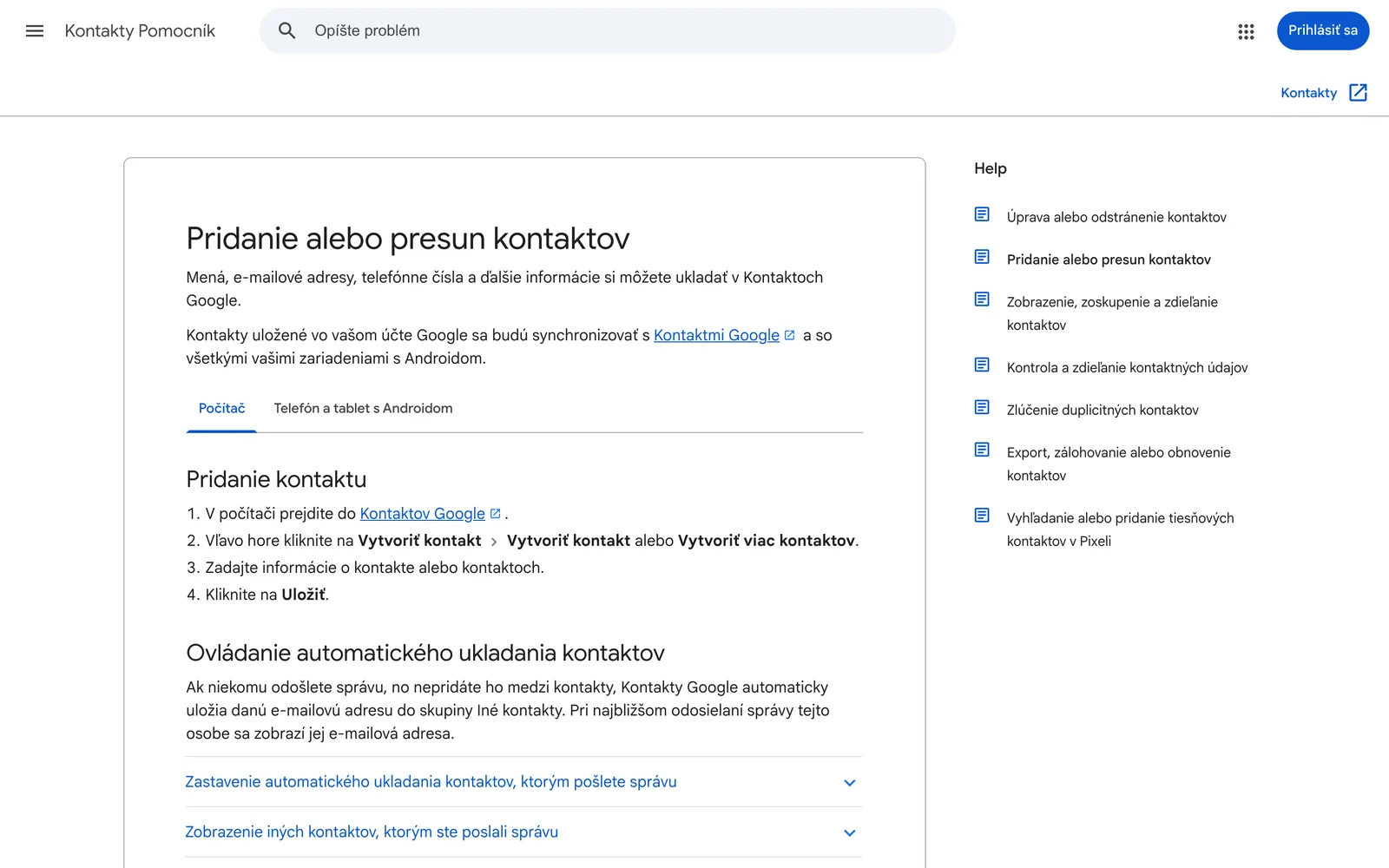Open Úprava alebo odstránenie kontaktov article

(x=1116, y=217)
